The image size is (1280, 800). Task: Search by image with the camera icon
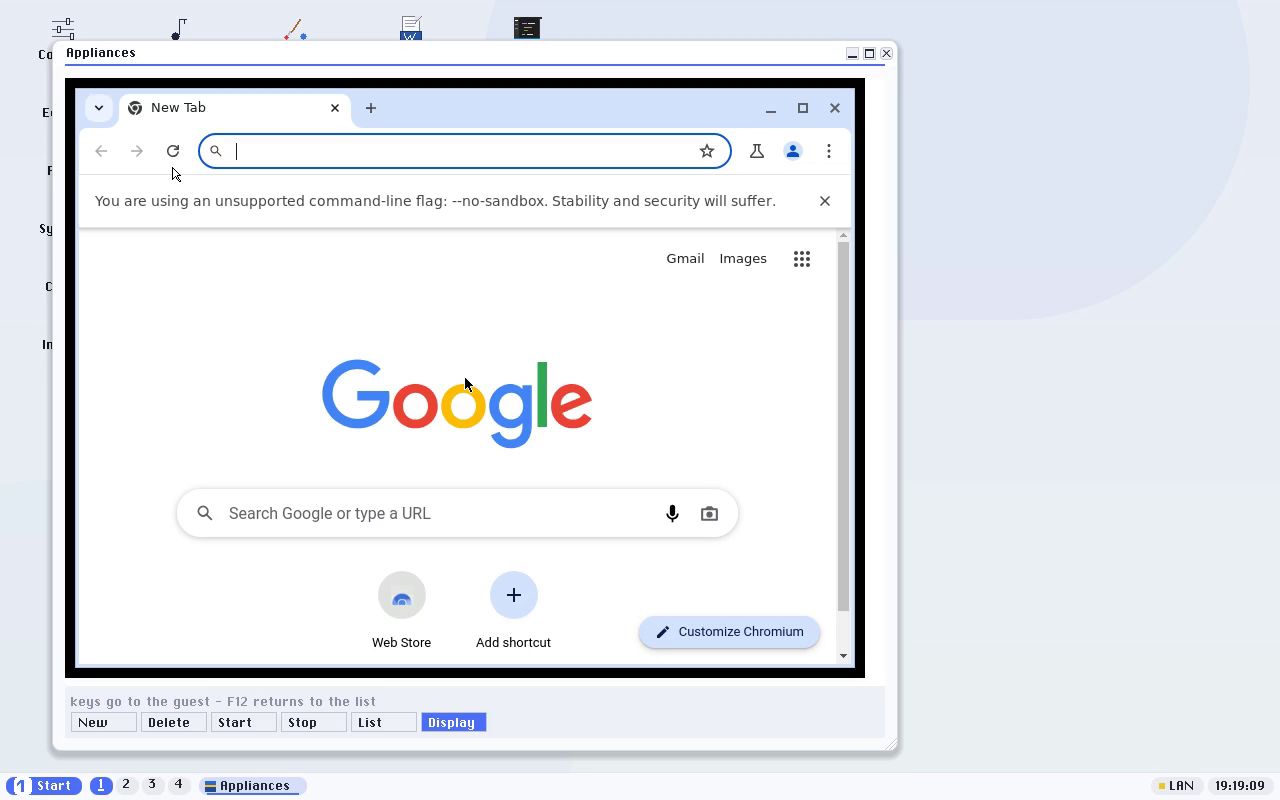tap(709, 513)
